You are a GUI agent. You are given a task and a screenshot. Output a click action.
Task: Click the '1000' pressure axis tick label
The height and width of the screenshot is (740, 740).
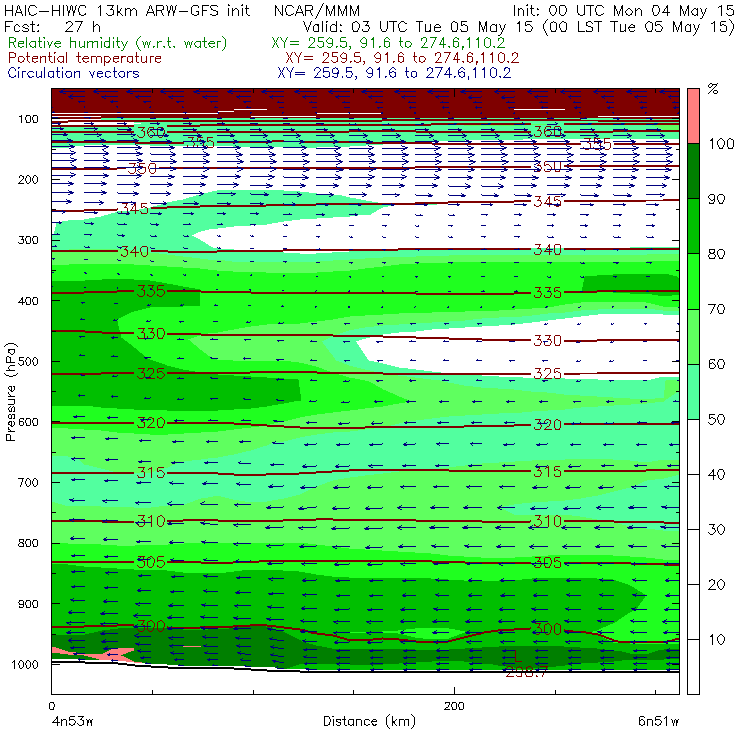25,664
